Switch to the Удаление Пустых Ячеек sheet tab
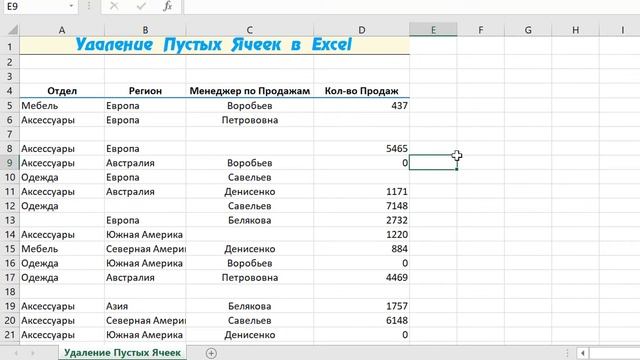Image resolution: width=640 pixels, height=360 pixels. pos(122,353)
